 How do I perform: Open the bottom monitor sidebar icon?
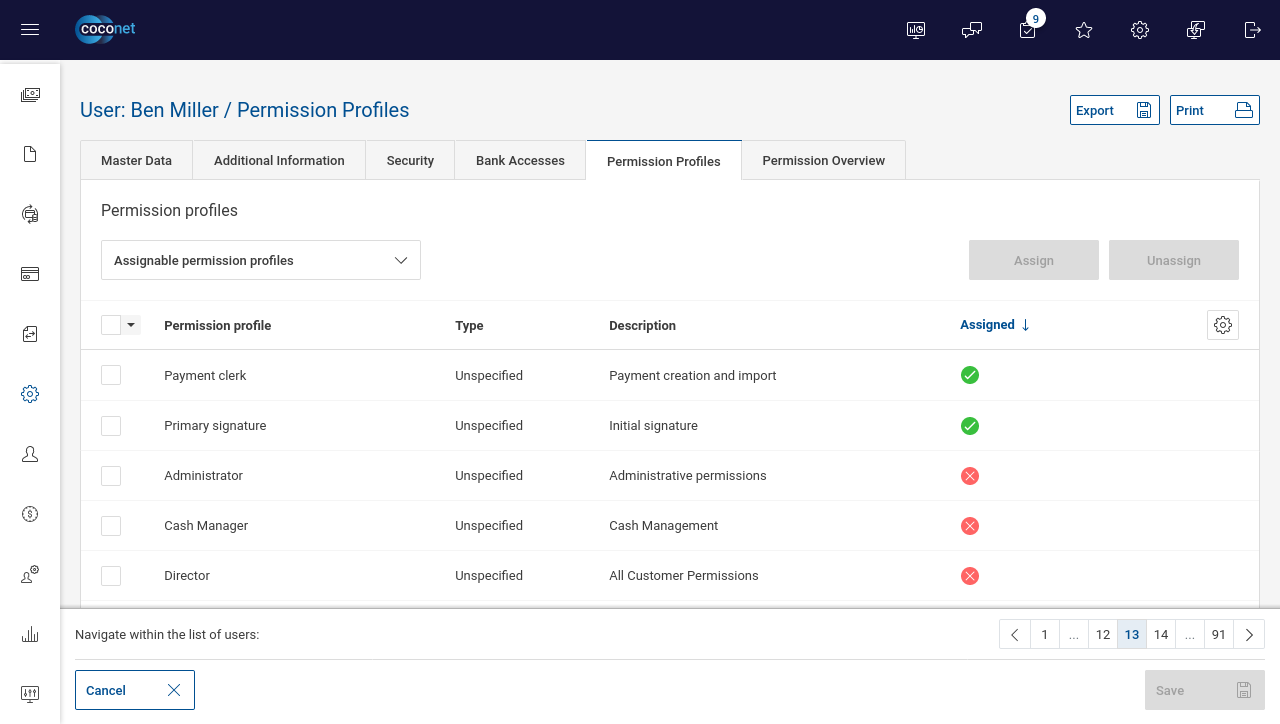point(30,694)
